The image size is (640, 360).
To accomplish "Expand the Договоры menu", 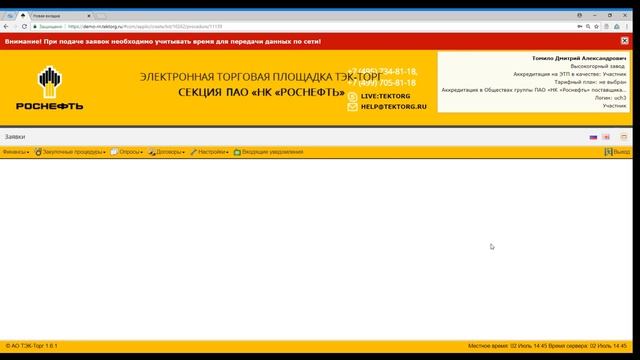I will (x=167, y=152).
